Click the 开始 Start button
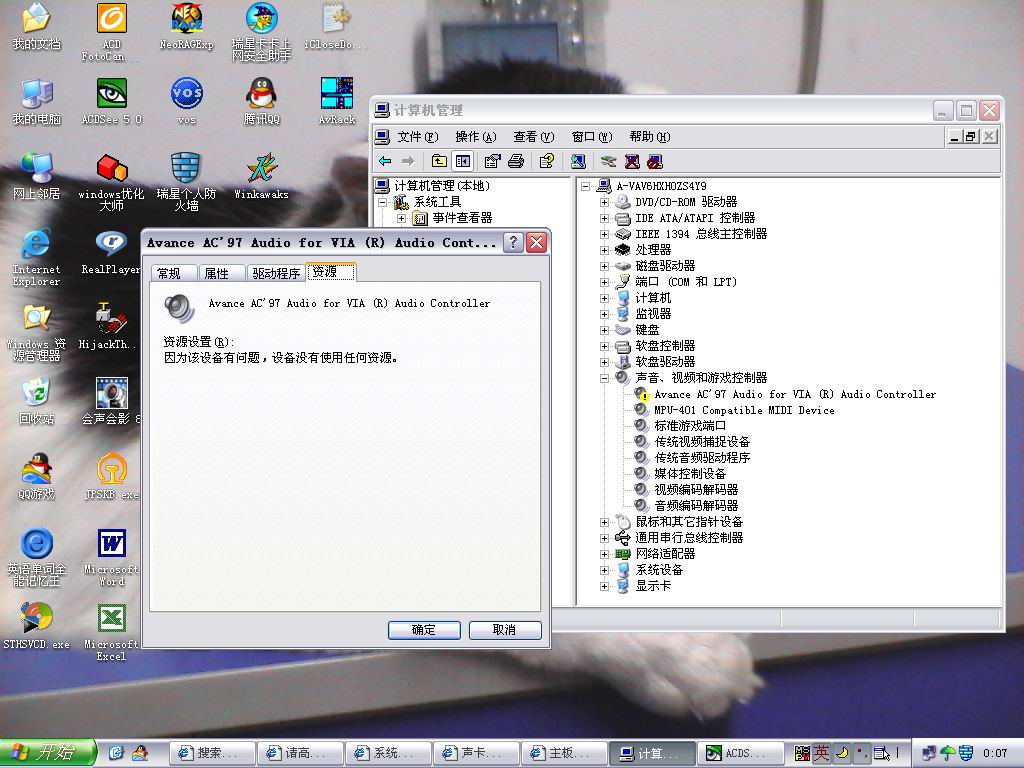1024x768 pixels. pos(47,753)
